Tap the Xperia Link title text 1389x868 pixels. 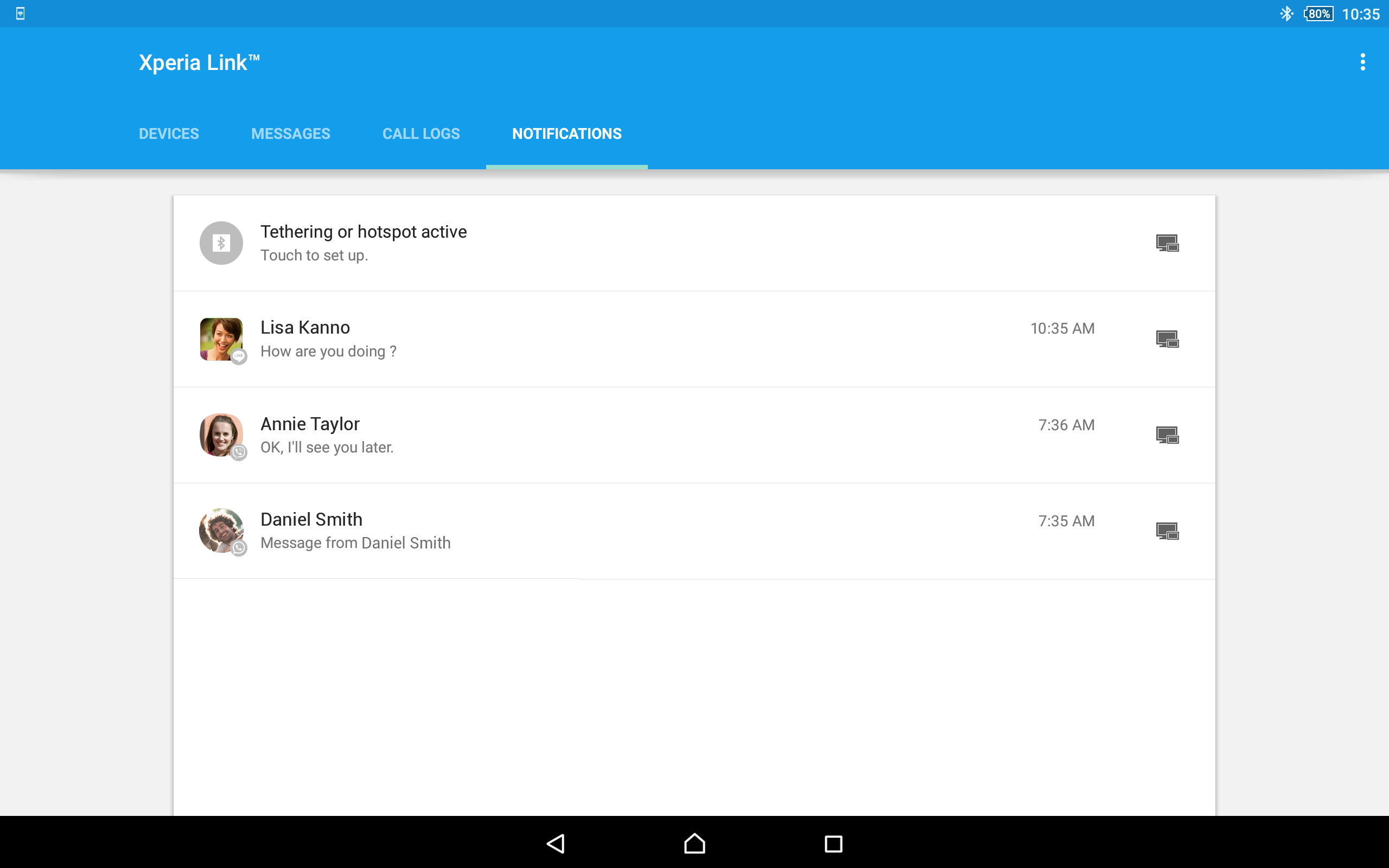click(199, 62)
